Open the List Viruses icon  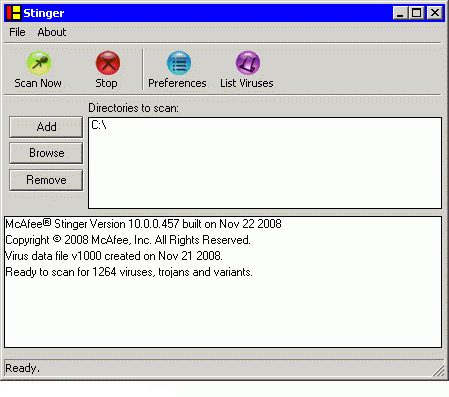click(x=248, y=63)
